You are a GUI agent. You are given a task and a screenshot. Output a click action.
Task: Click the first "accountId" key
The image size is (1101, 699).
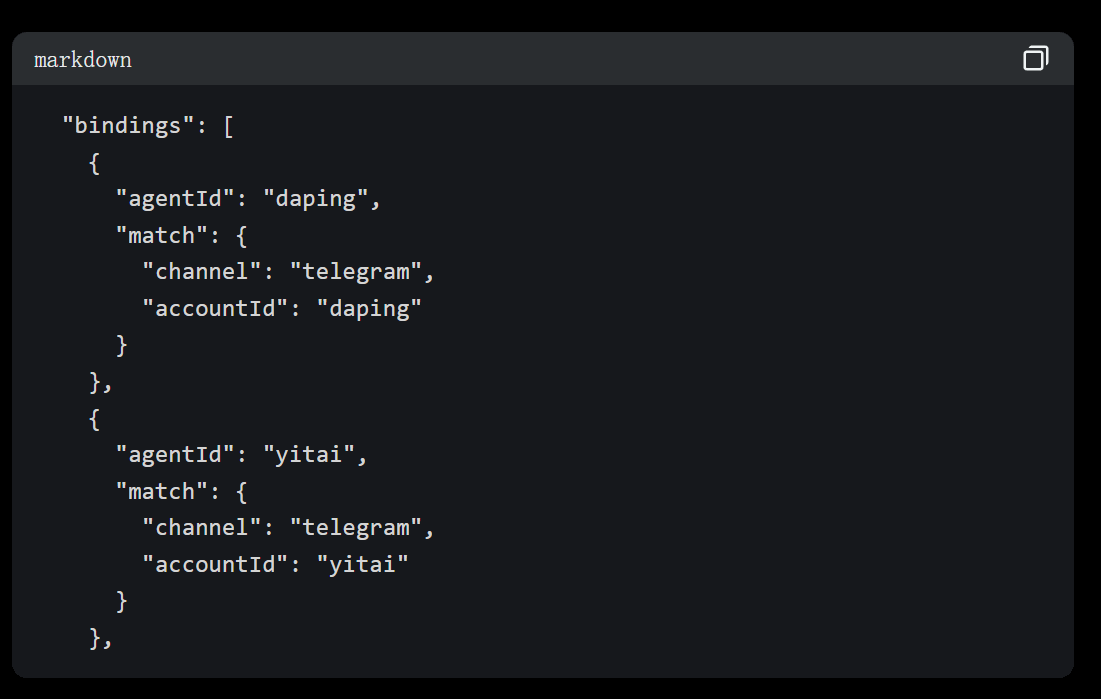point(215,308)
